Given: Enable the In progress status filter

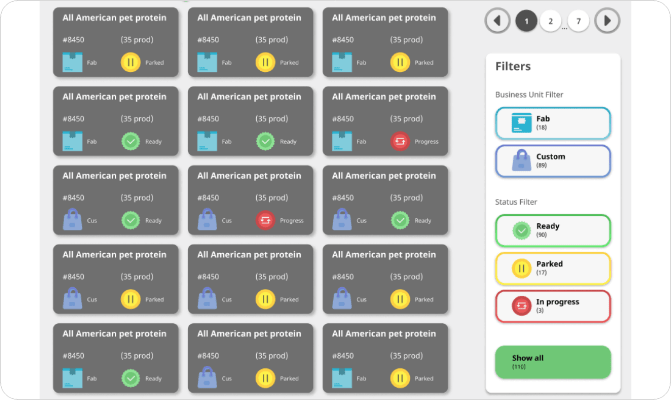Looking at the screenshot, I should coord(553,306).
